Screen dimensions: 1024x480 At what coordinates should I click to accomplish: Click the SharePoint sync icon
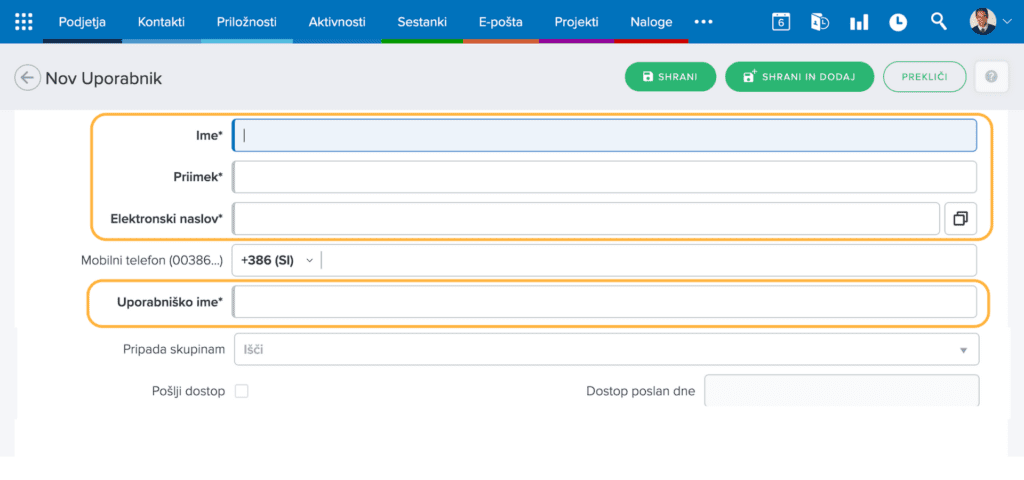point(820,21)
